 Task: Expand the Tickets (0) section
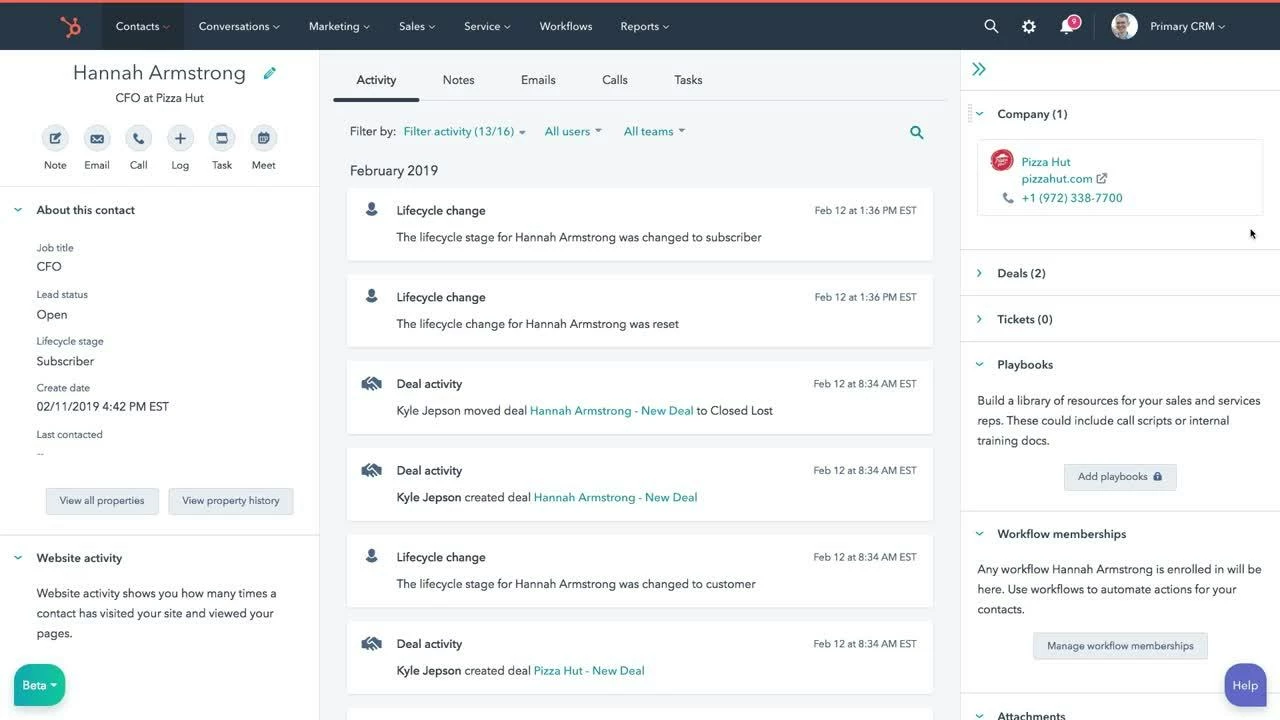pyautogui.click(x=979, y=319)
